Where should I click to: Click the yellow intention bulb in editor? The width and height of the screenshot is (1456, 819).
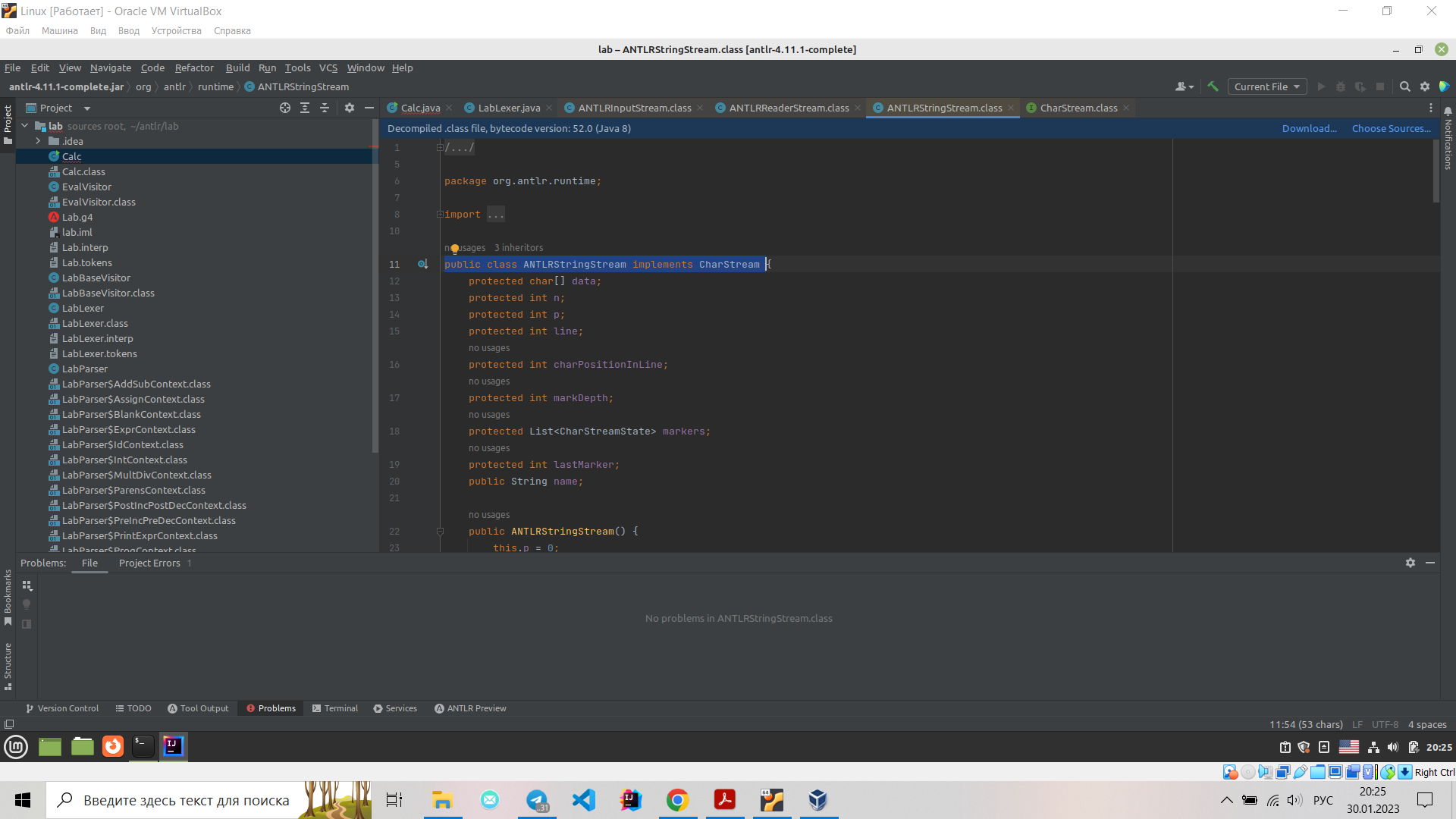pyautogui.click(x=455, y=248)
